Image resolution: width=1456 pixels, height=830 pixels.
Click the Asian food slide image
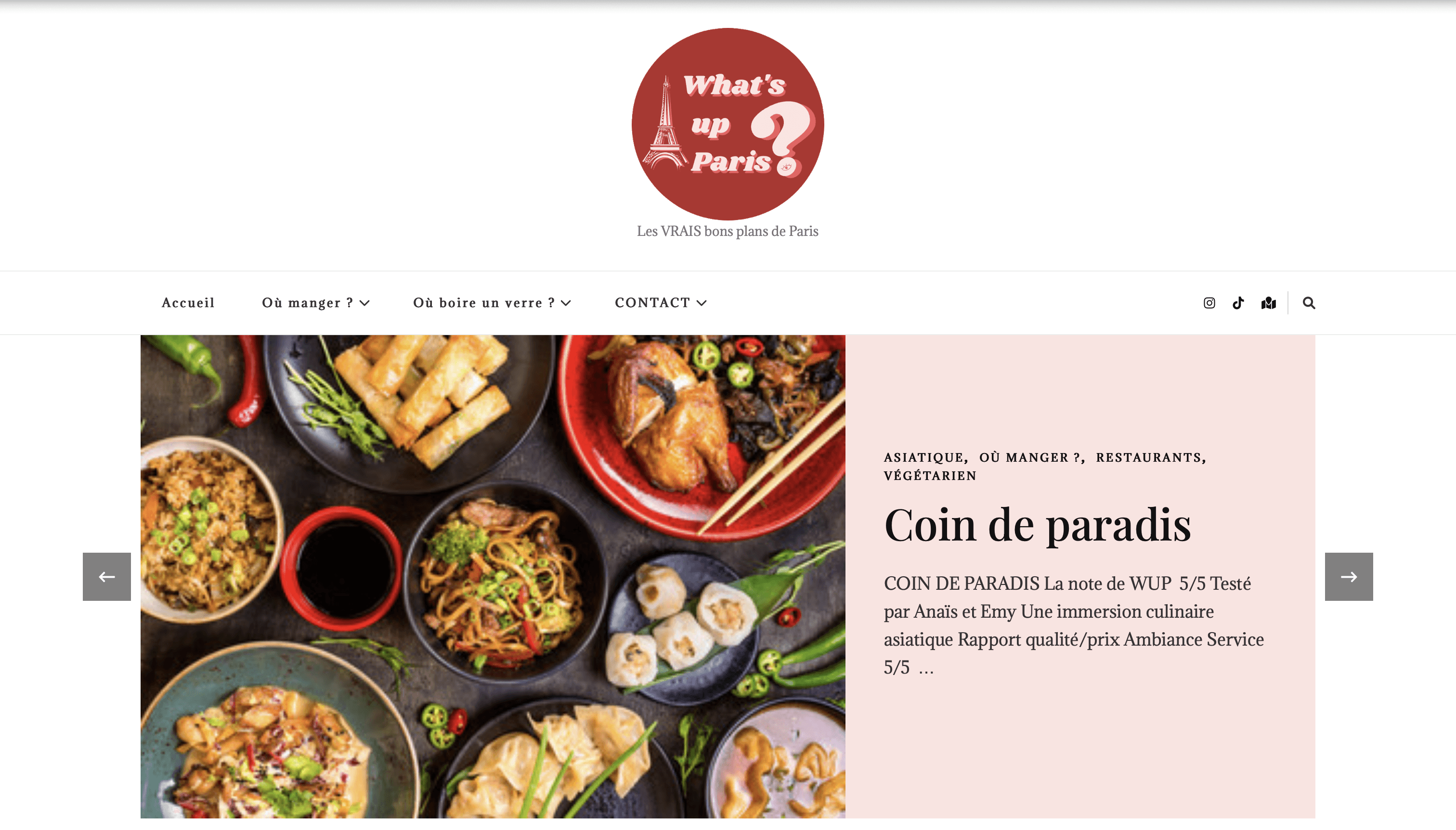pyautogui.click(x=493, y=576)
